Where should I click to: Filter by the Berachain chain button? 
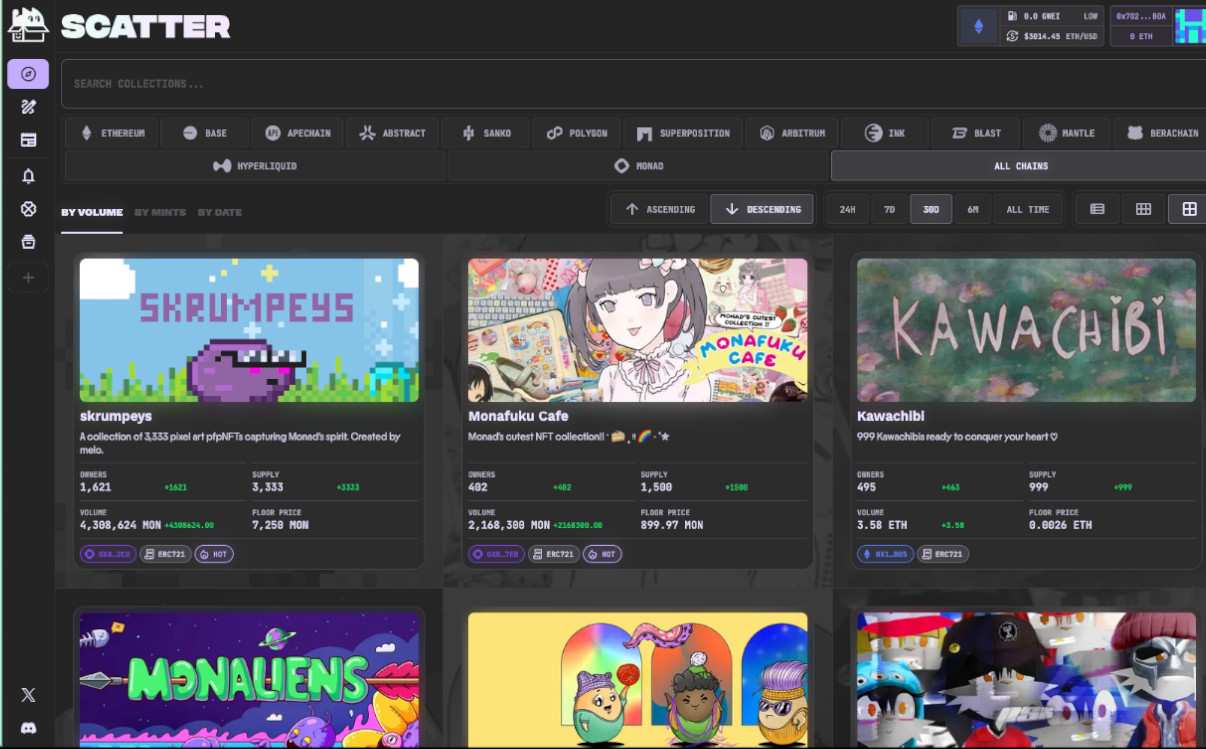click(1162, 133)
